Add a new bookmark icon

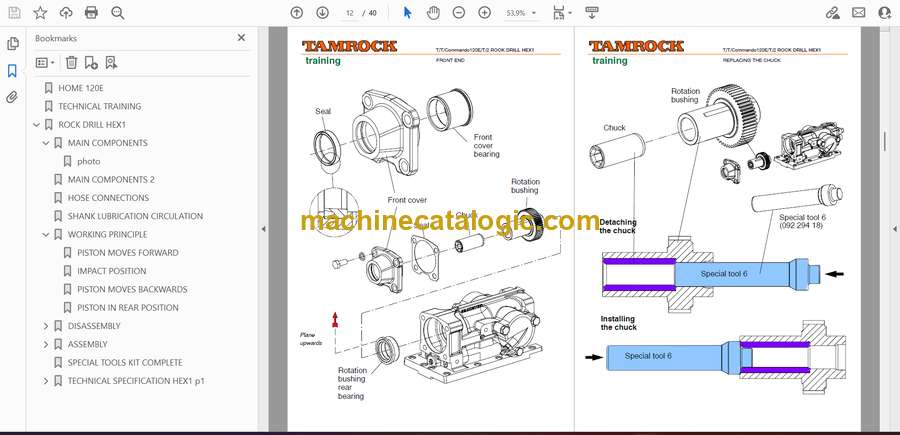(x=91, y=63)
